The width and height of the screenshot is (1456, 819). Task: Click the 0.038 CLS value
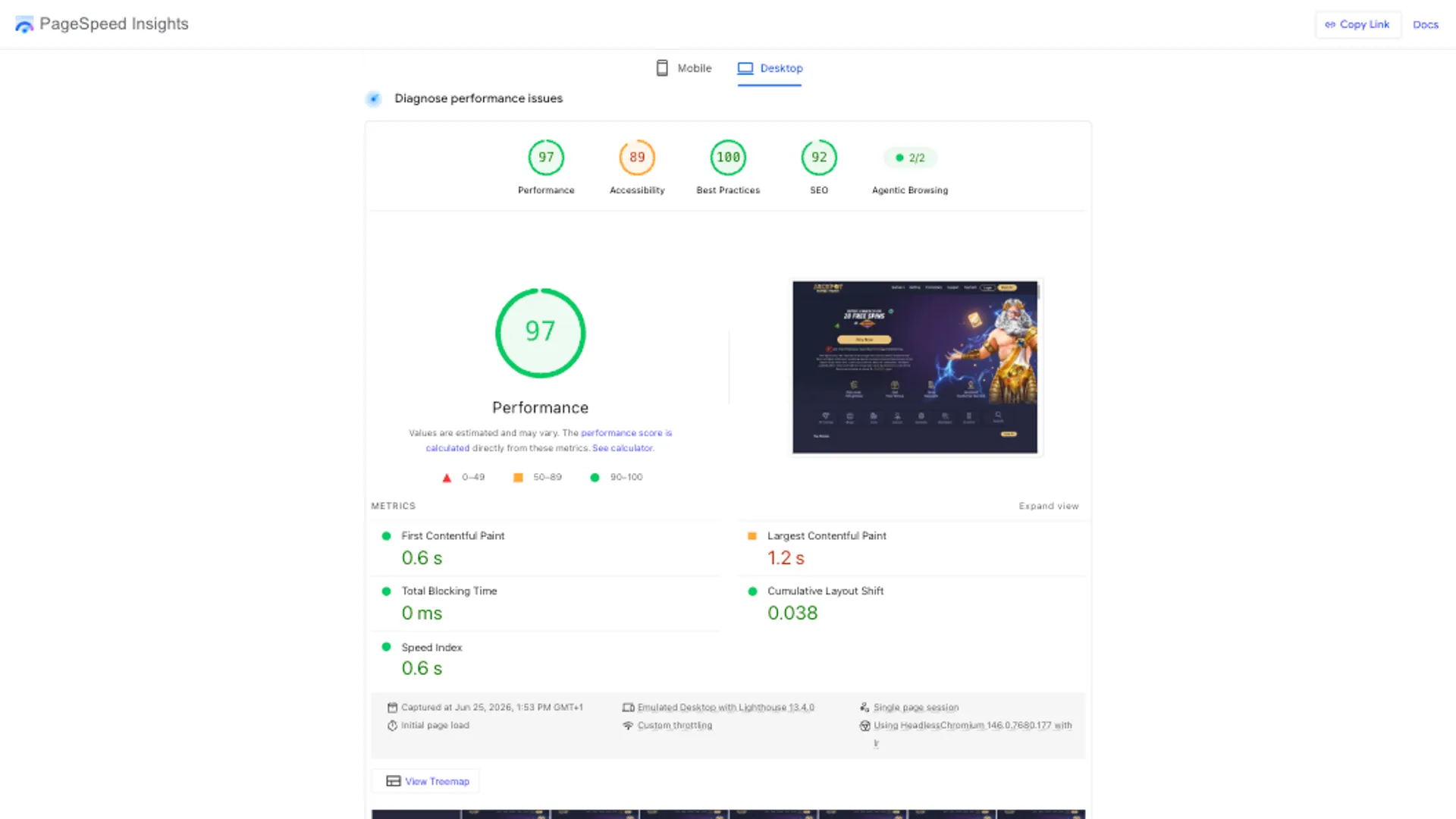[792, 613]
